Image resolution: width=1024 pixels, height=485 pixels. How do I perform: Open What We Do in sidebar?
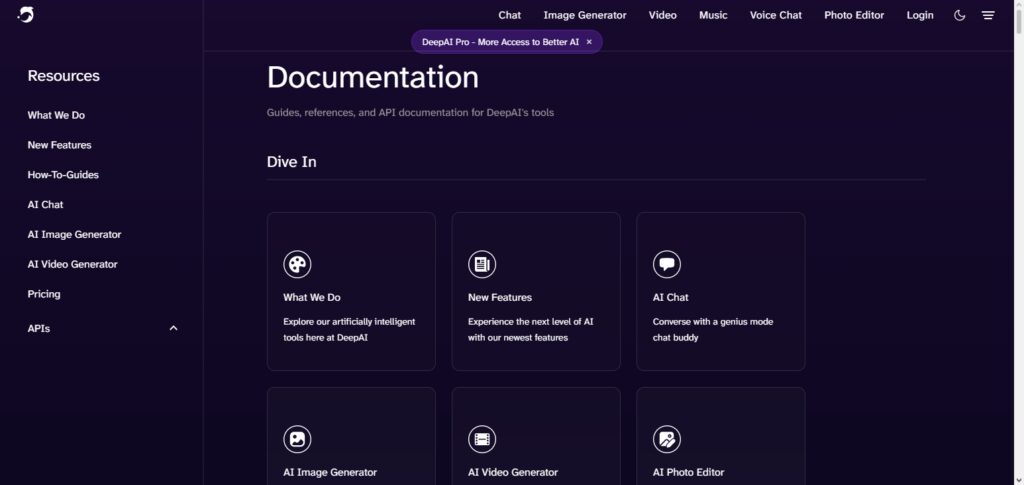click(56, 115)
